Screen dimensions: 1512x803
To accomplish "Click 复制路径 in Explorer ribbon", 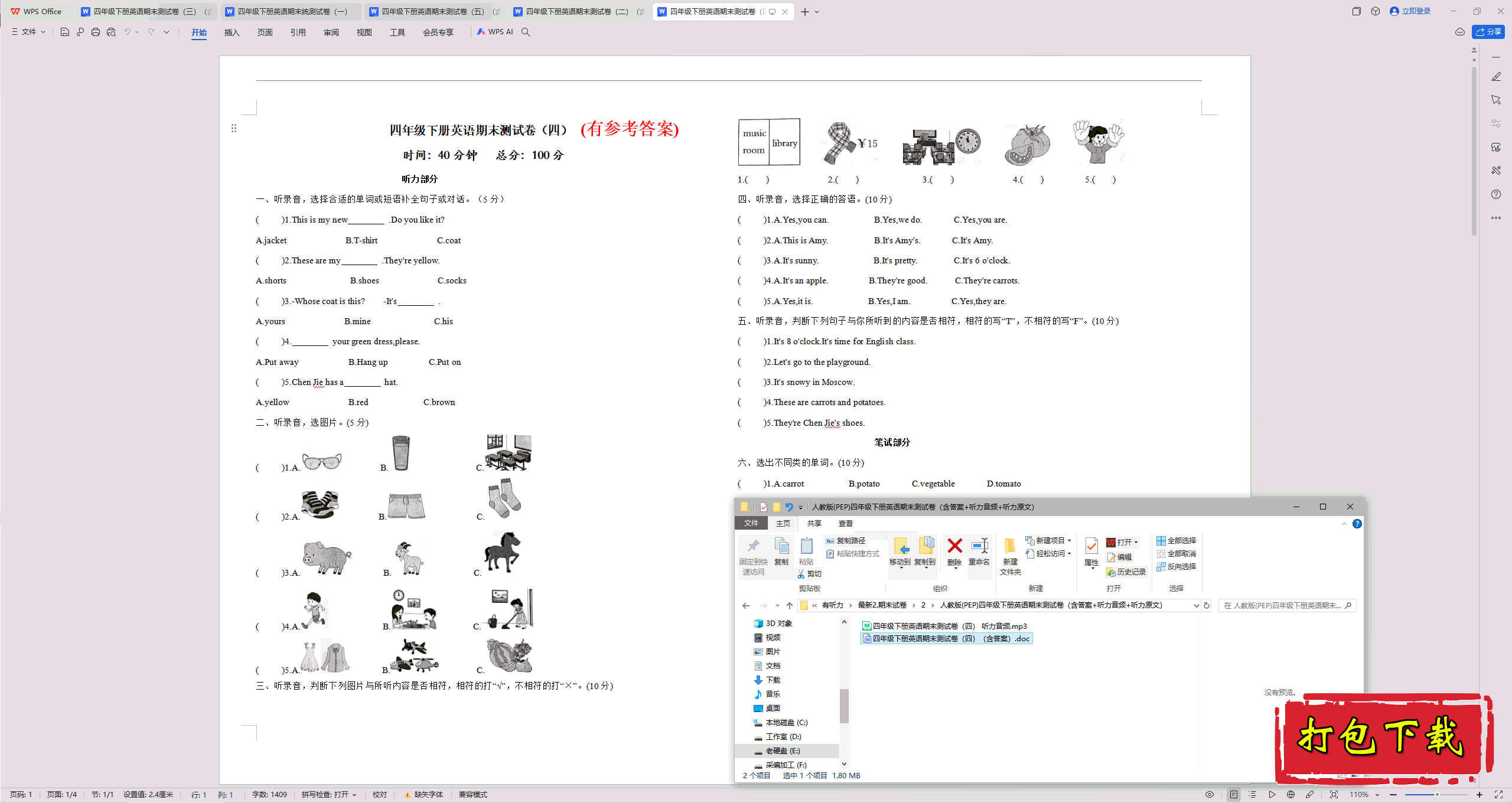I will pos(846,541).
